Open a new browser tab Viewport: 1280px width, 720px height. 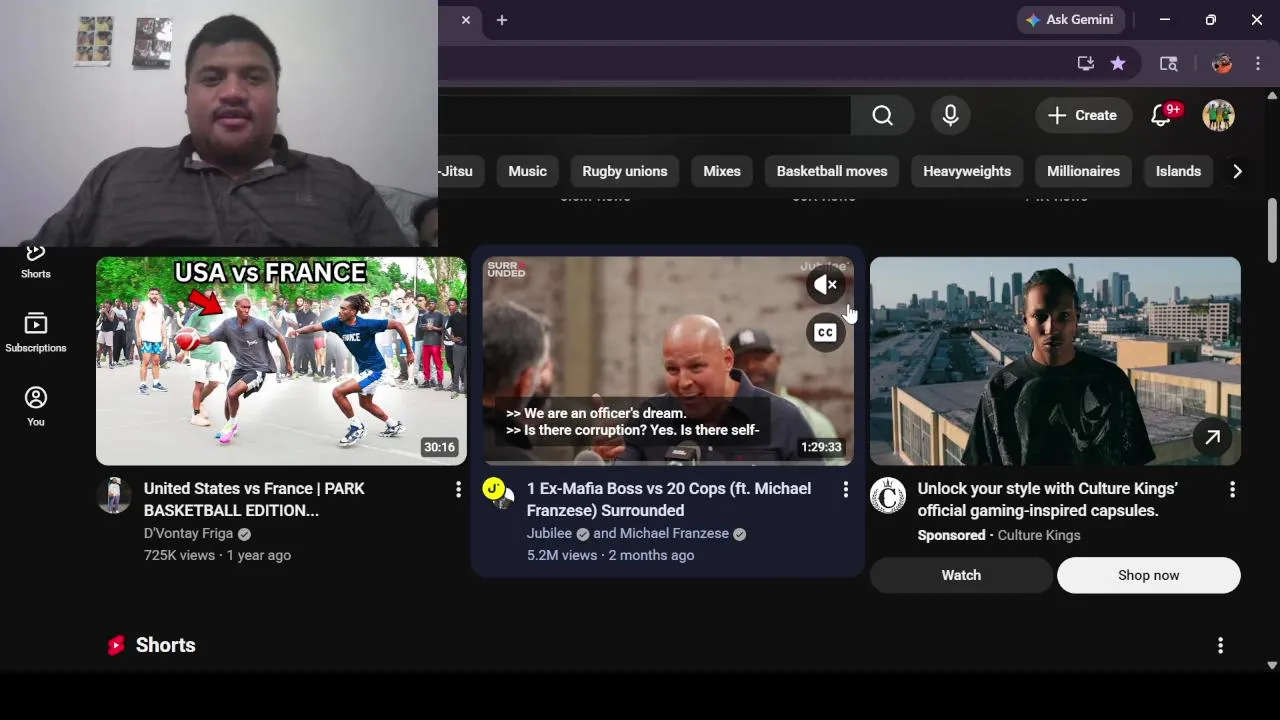[502, 20]
